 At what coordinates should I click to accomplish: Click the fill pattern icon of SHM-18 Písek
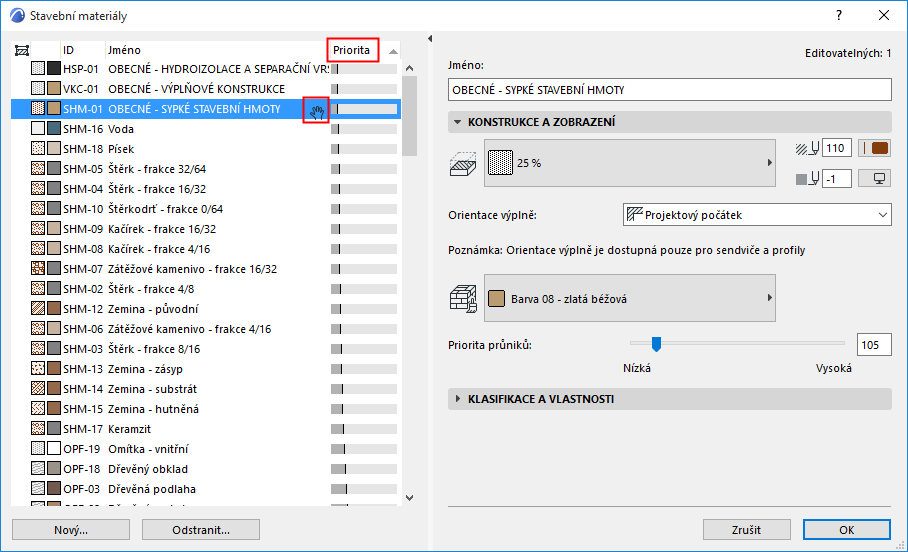point(38,149)
